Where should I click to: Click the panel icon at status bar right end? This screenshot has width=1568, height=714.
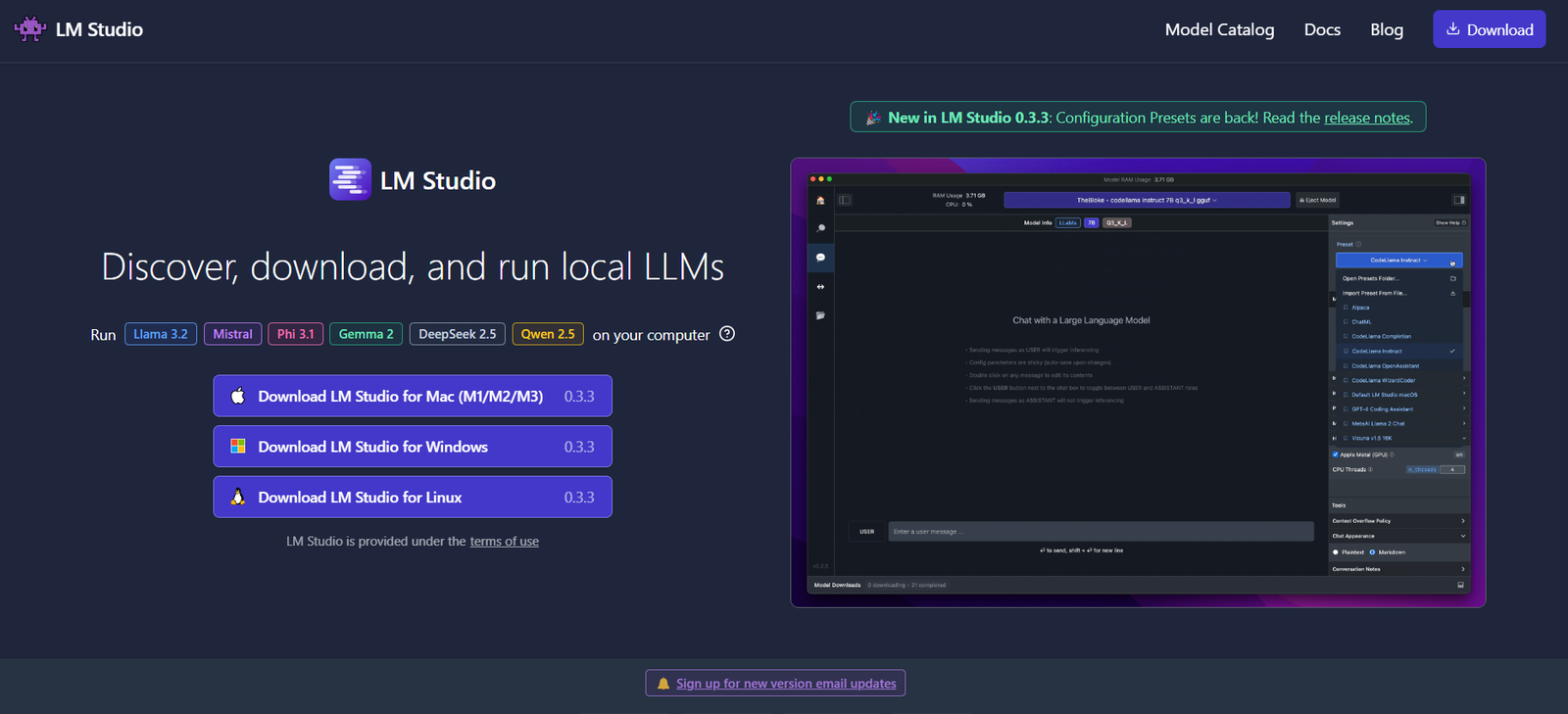pos(1460,585)
